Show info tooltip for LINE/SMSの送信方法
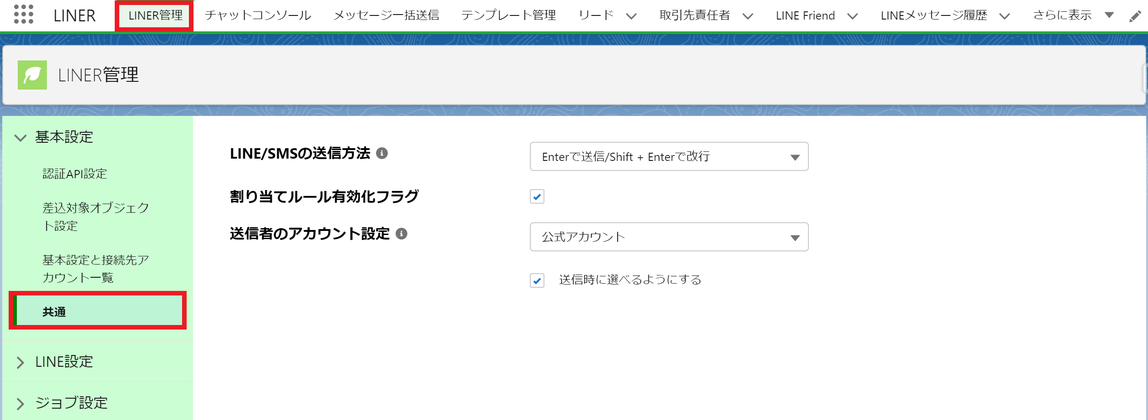The image size is (1148, 420). click(381, 154)
